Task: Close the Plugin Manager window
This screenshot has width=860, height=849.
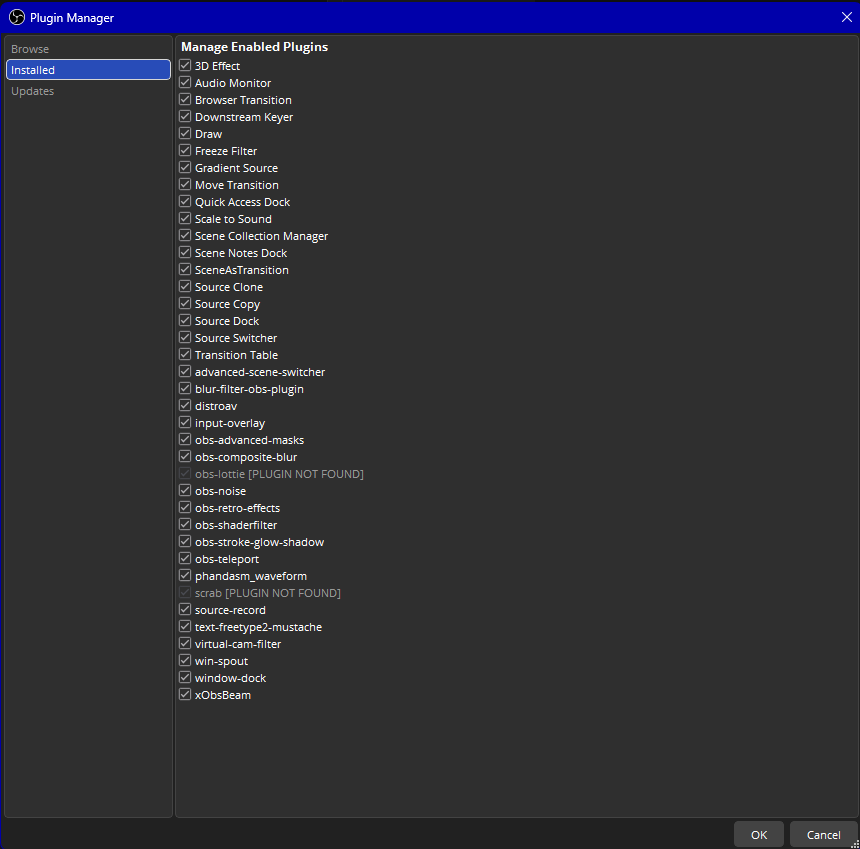Action: tap(846, 17)
